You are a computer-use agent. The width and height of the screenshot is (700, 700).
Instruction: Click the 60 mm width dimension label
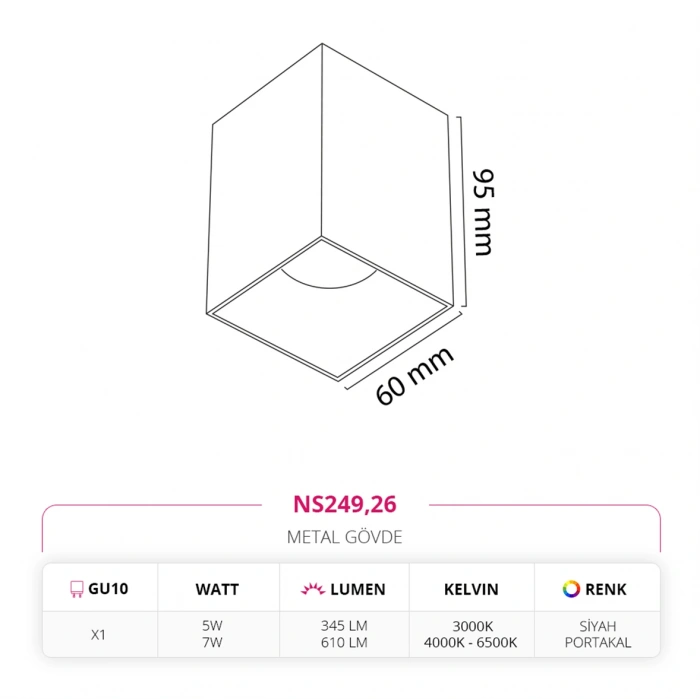coord(414,375)
